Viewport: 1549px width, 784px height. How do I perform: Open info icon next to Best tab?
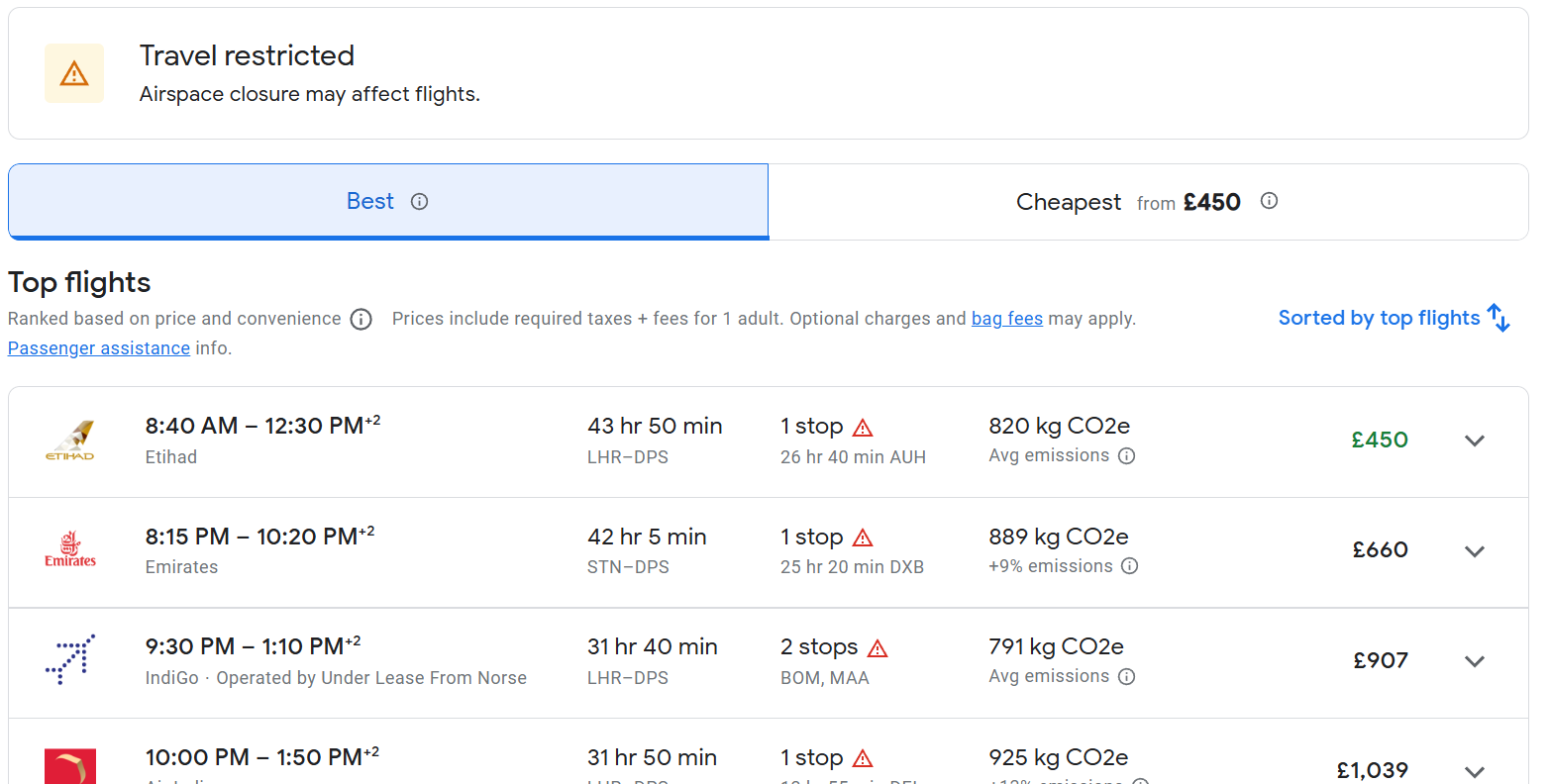pyautogui.click(x=420, y=202)
